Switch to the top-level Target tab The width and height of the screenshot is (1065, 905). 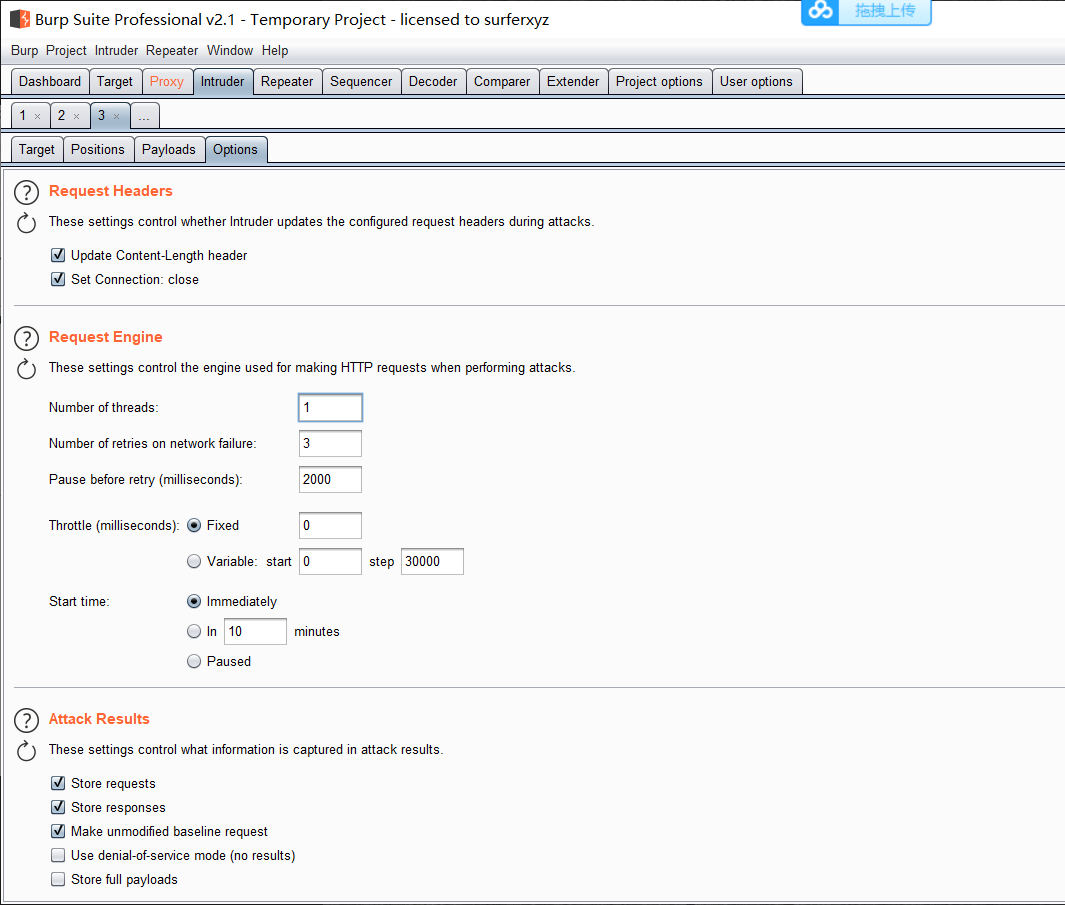(115, 82)
